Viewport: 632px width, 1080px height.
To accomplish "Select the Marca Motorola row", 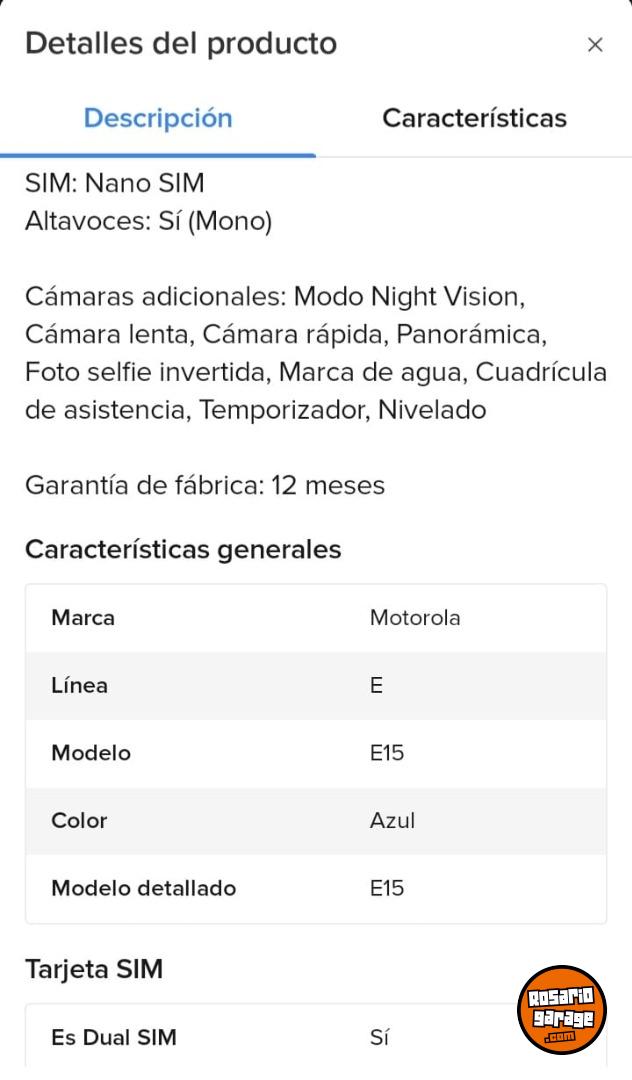I will pyautogui.click(x=315, y=618).
